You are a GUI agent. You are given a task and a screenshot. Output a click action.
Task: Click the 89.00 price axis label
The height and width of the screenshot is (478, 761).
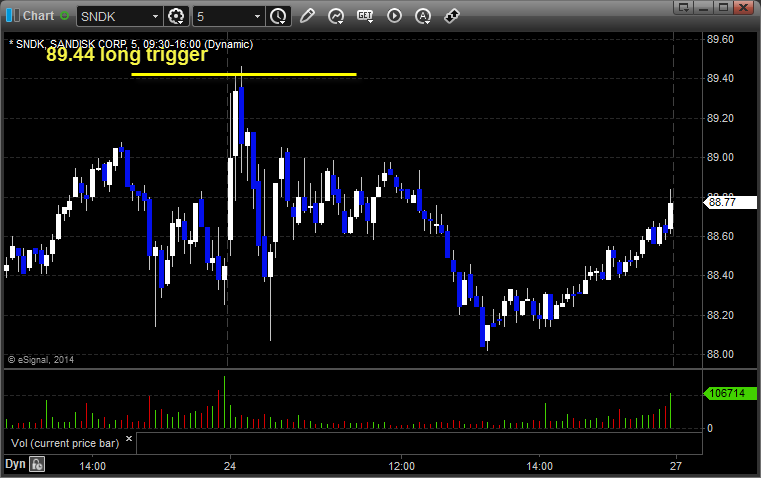pos(720,157)
